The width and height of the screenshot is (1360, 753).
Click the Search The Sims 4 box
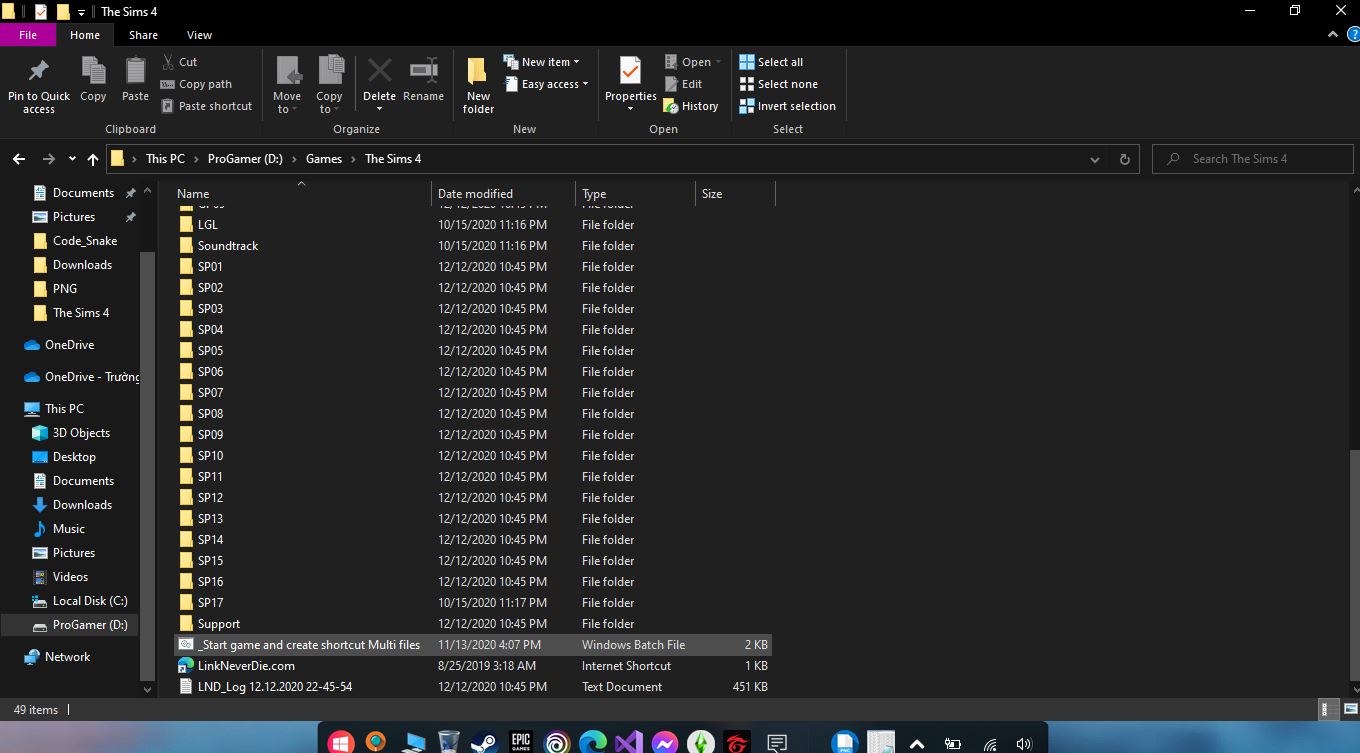click(1252, 158)
